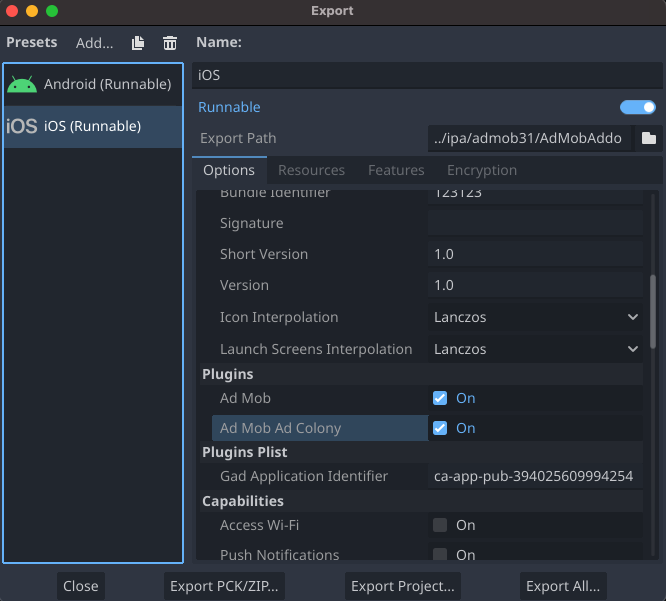Click the Add... presets button

pos(94,43)
